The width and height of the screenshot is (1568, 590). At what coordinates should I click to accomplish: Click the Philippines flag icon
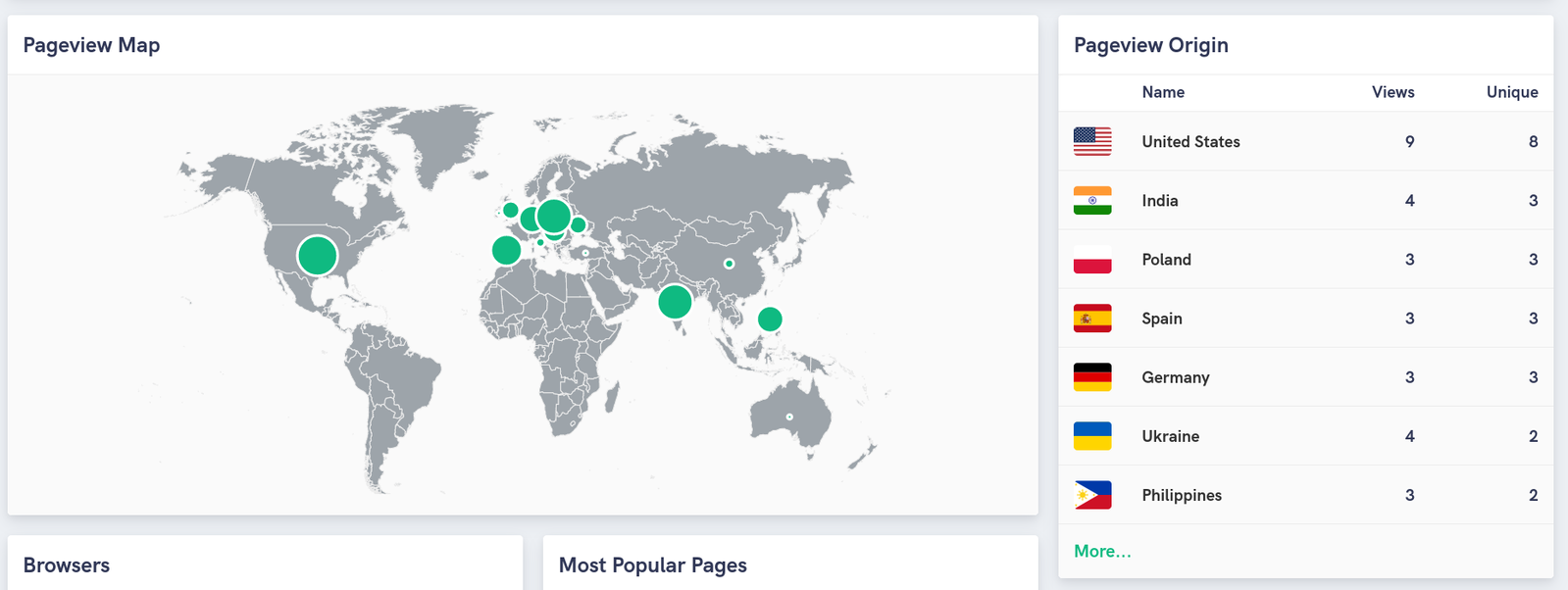point(1092,495)
